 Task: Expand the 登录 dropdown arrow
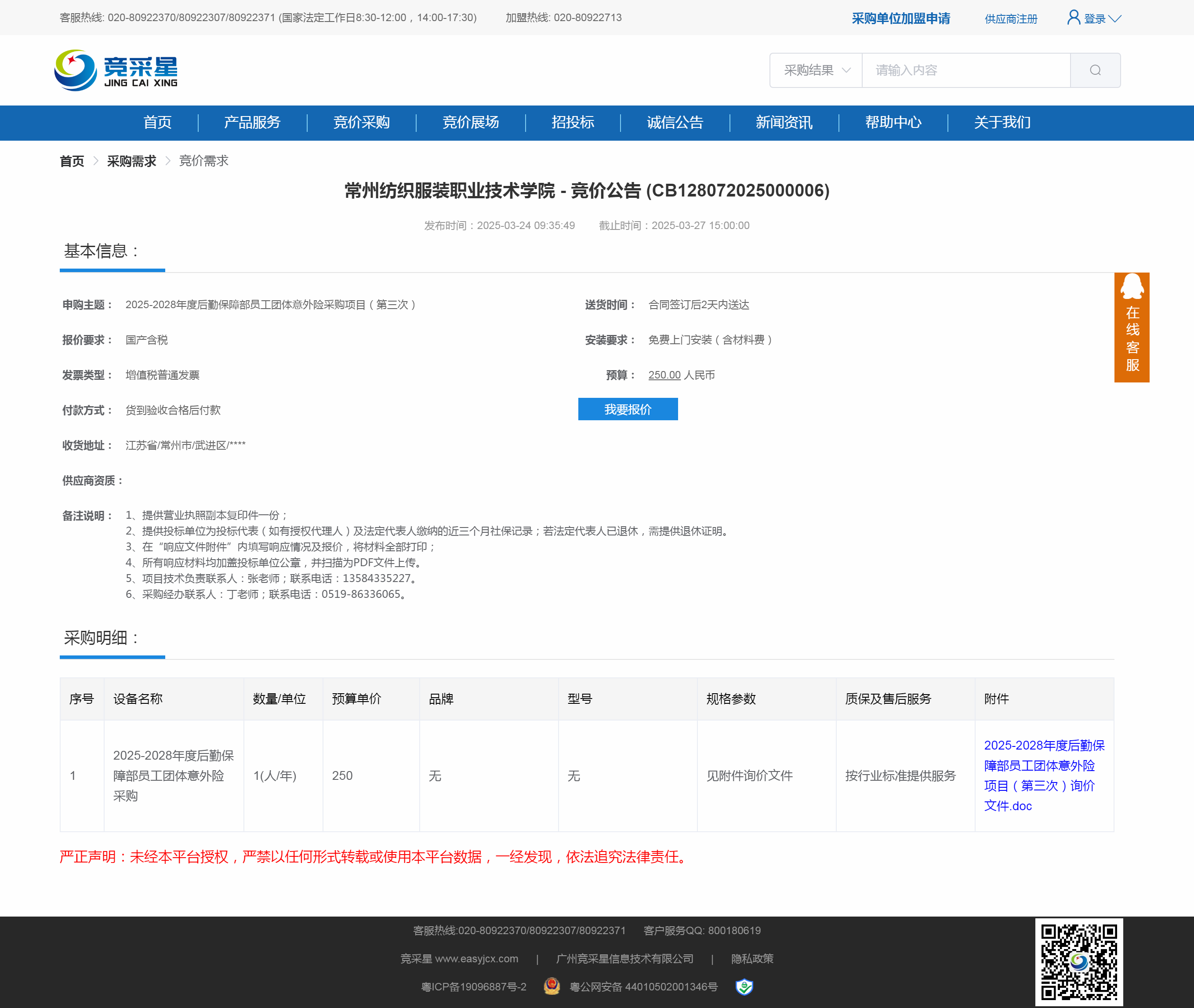1114,19
